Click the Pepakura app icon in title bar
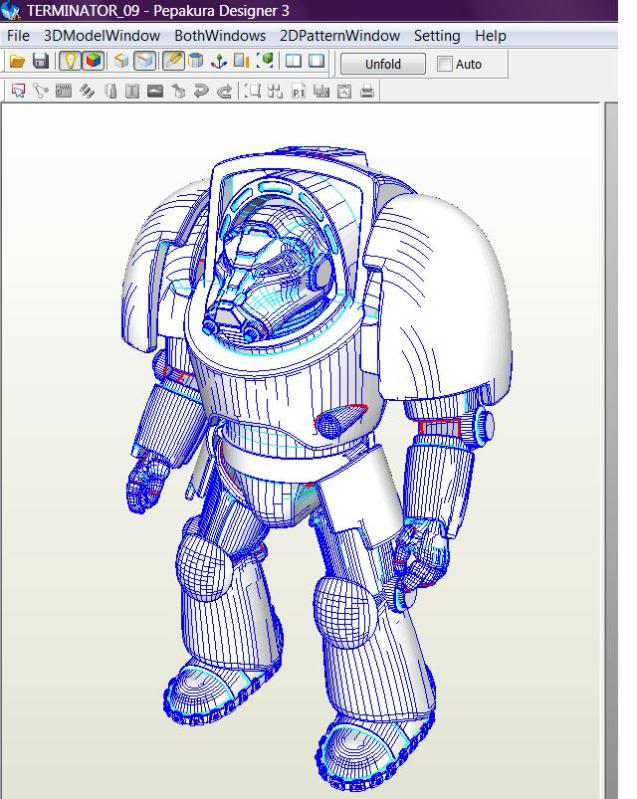 click(x=11, y=10)
